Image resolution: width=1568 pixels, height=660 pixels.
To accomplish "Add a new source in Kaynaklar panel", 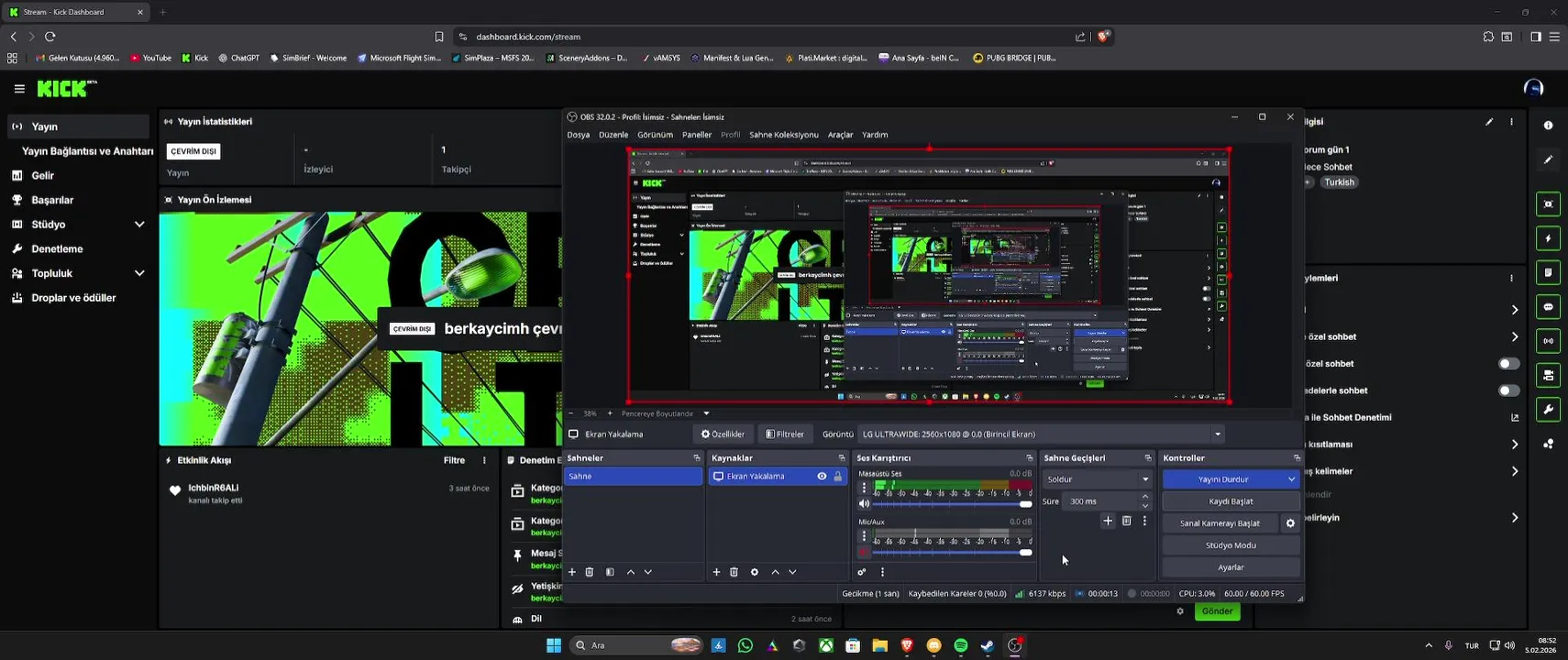I will [x=717, y=572].
